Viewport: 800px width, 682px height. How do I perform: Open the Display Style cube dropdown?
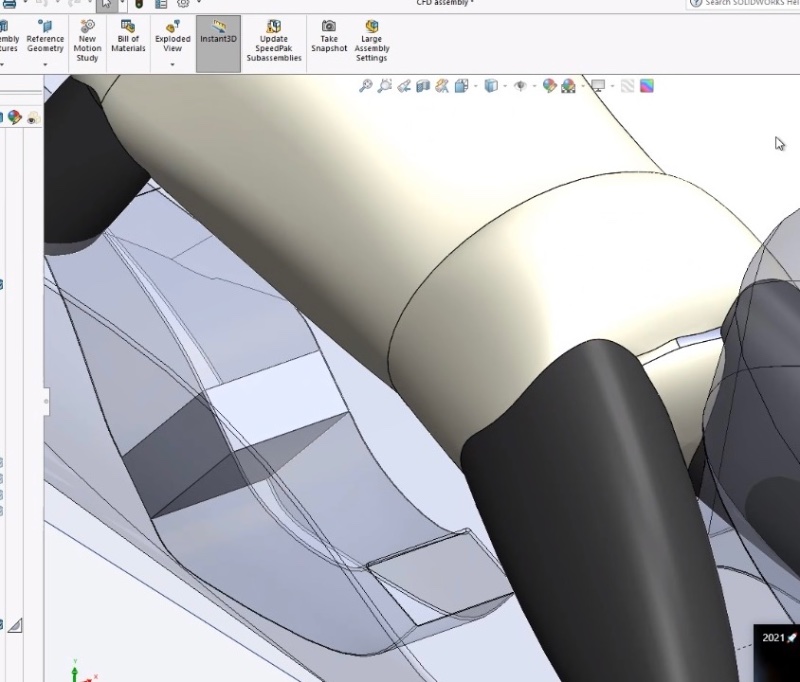[491, 87]
